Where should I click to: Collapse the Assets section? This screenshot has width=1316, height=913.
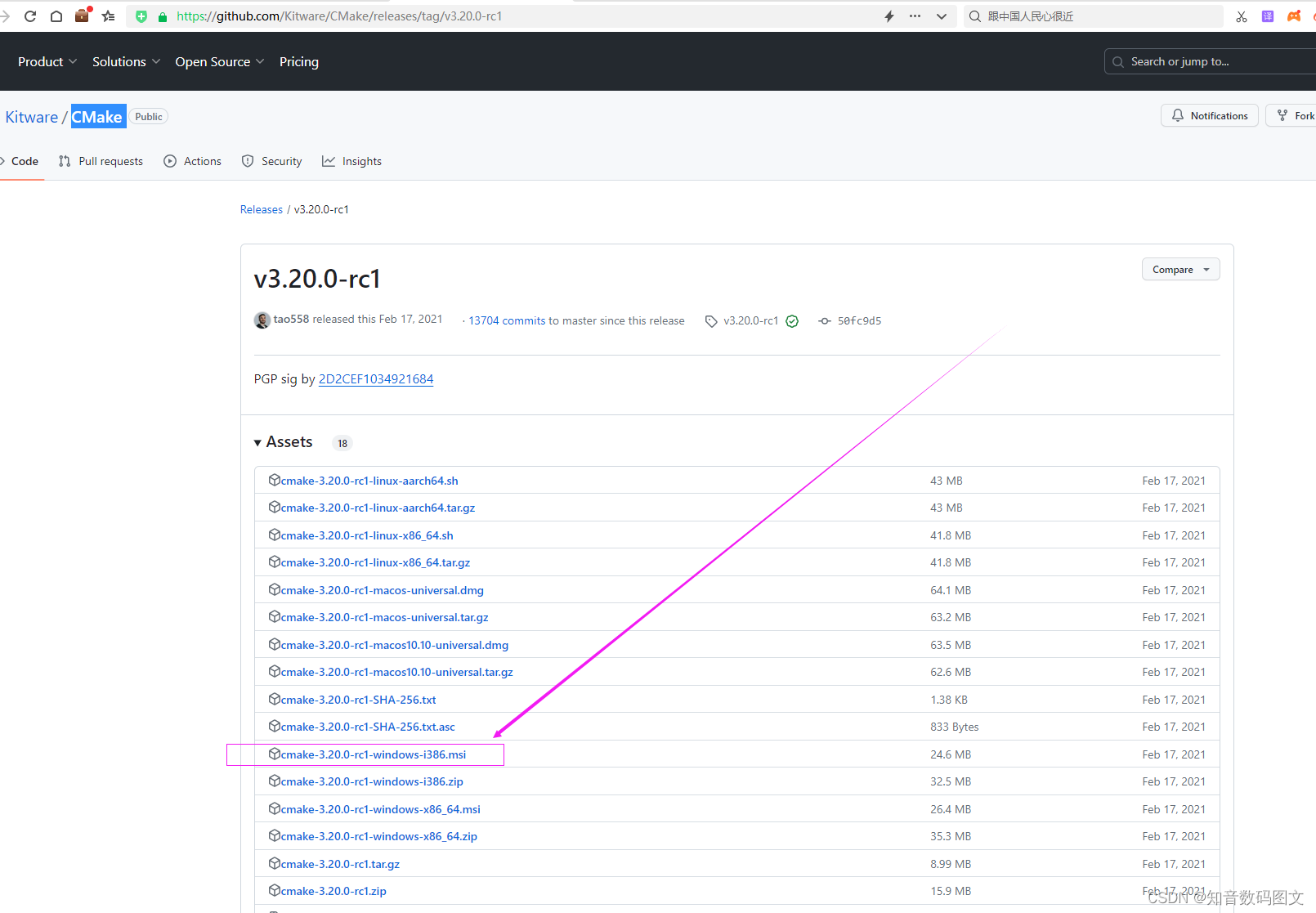click(x=257, y=441)
